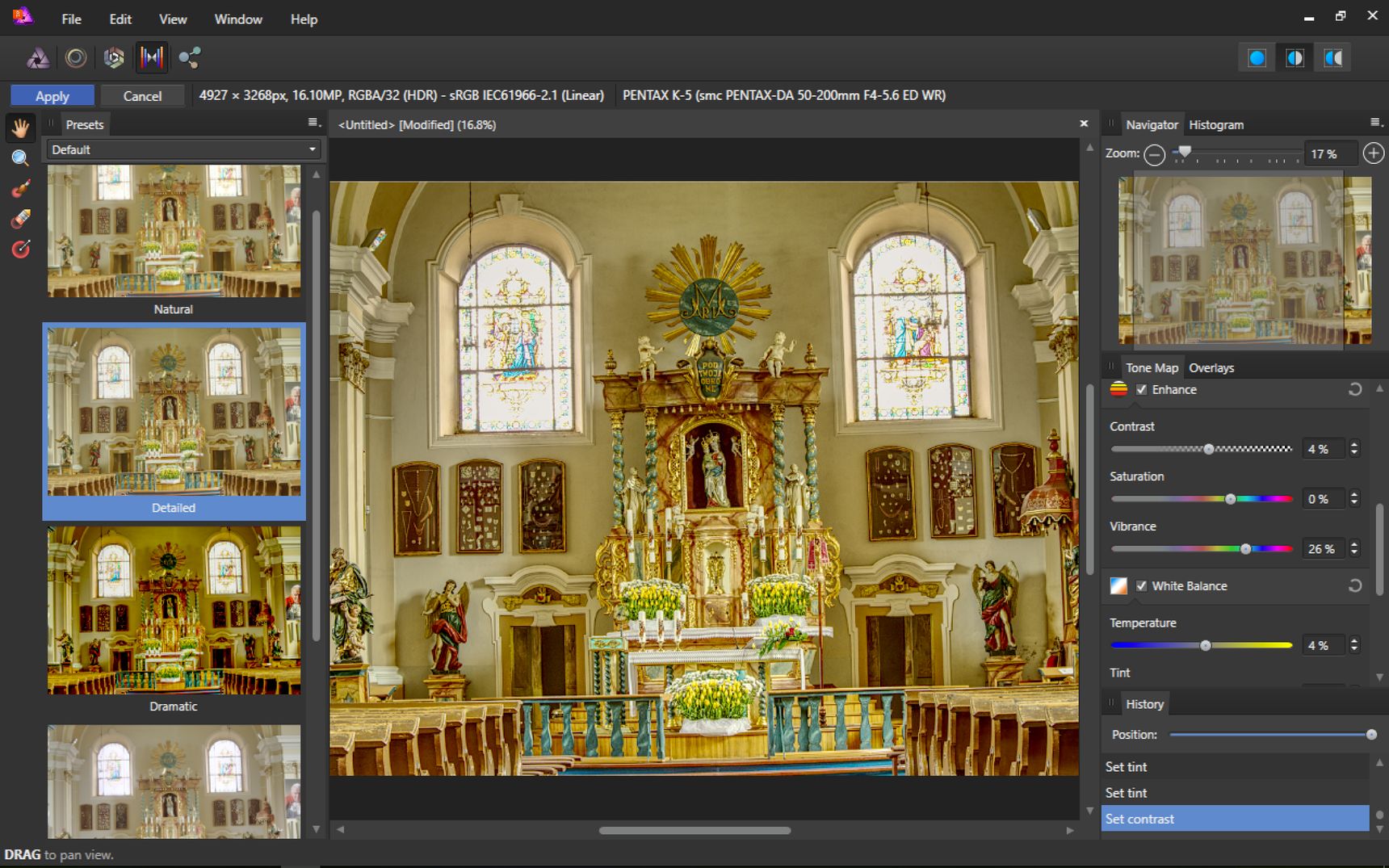Open the View menu
Screen dimensions: 1389x868
173,19
